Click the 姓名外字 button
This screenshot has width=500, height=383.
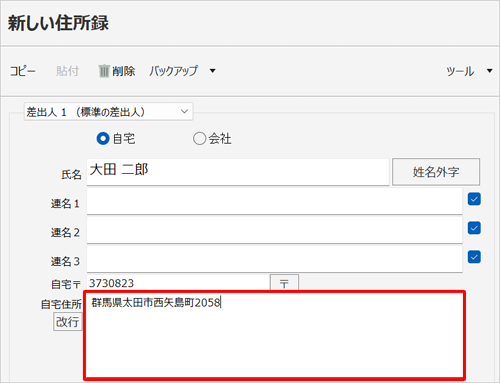[x=436, y=172]
